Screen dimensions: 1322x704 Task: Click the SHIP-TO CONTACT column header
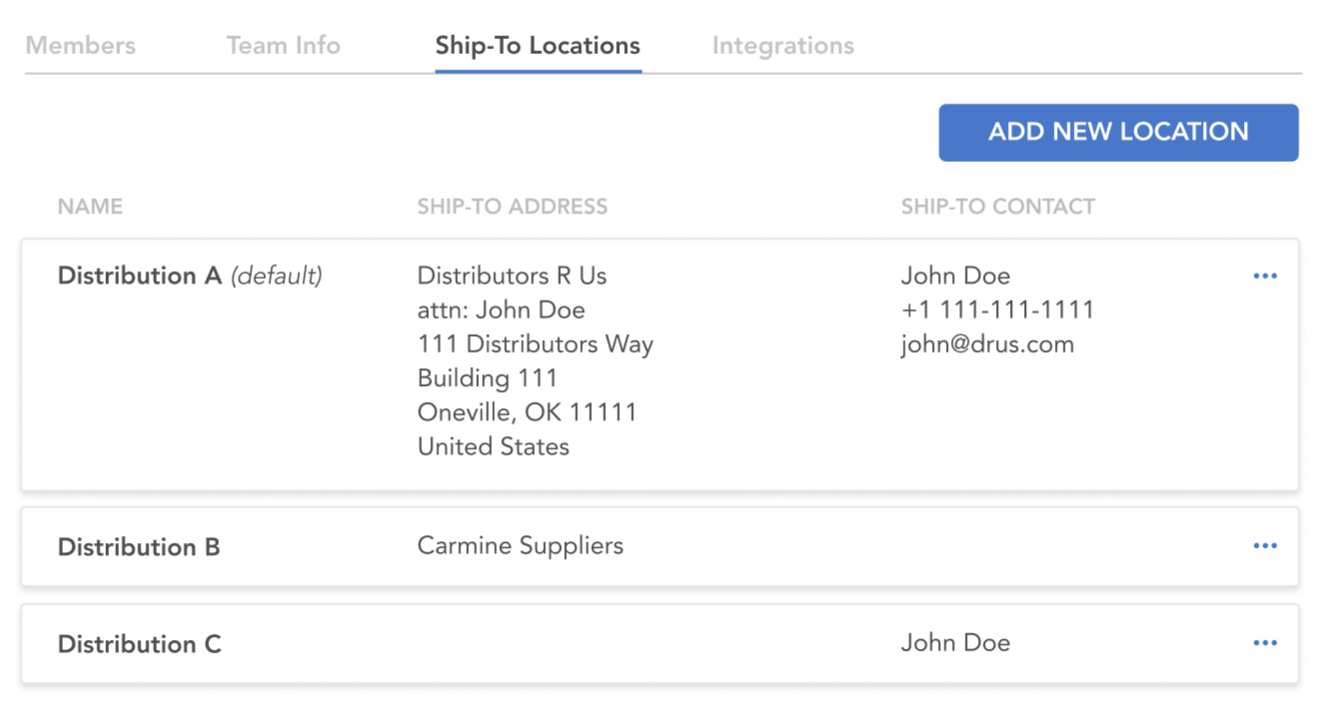(x=998, y=207)
